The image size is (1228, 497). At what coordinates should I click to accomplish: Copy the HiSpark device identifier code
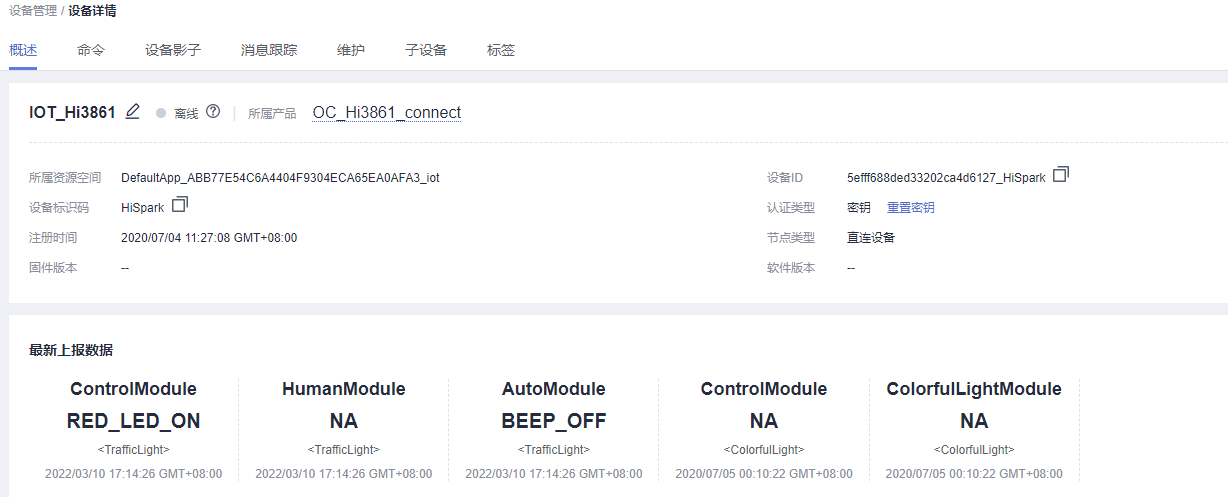tap(180, 205)
